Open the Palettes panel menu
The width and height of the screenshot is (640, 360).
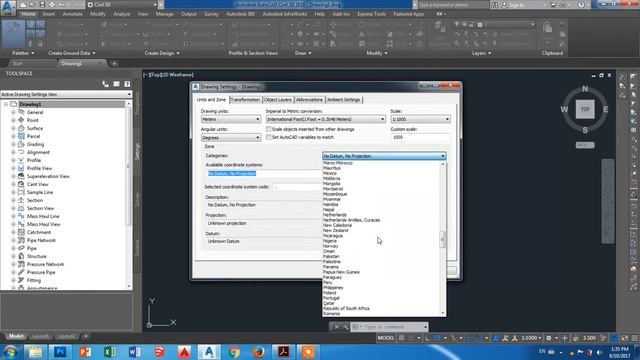(x=23, y=53)
